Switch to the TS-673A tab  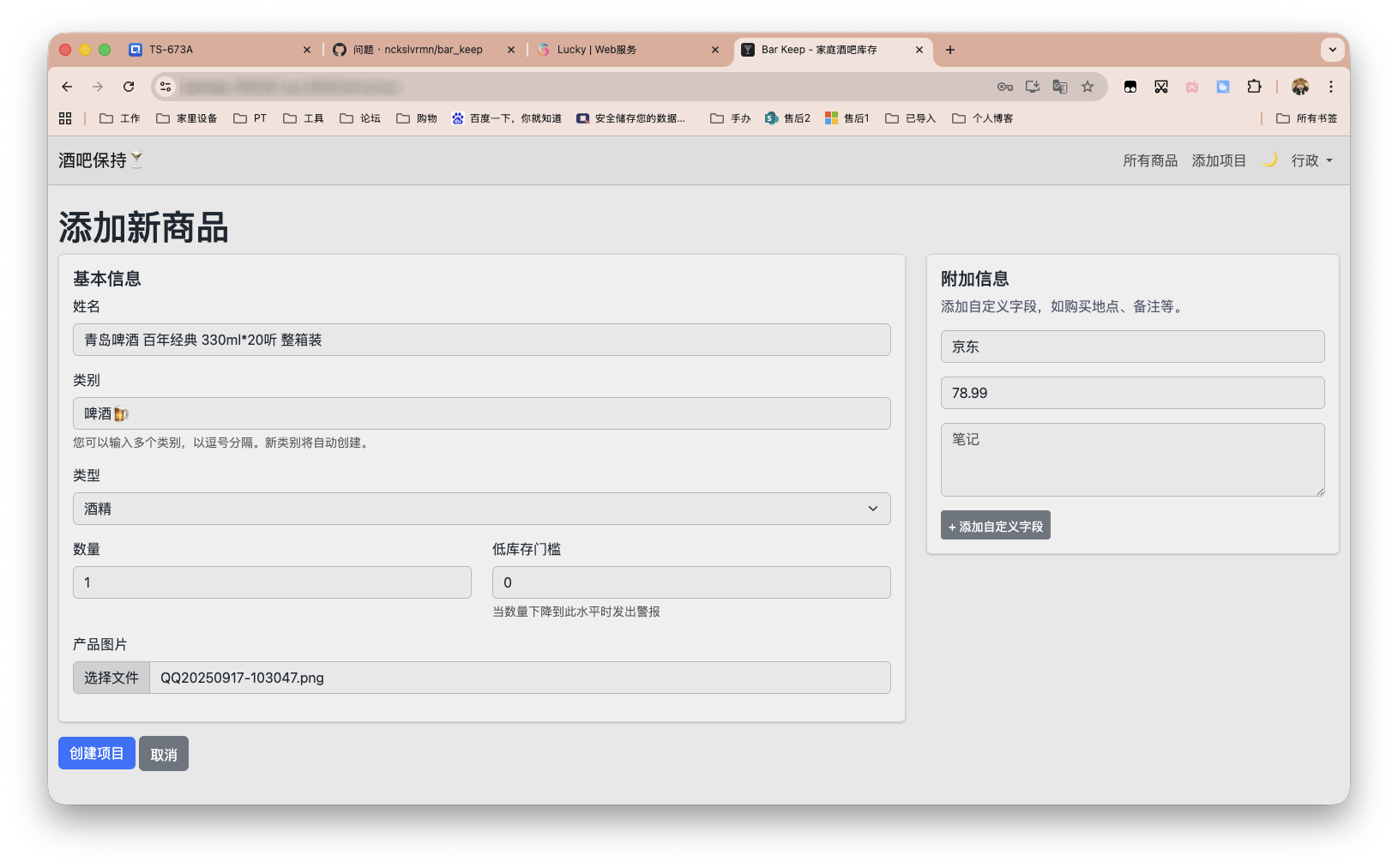(172, 50)
